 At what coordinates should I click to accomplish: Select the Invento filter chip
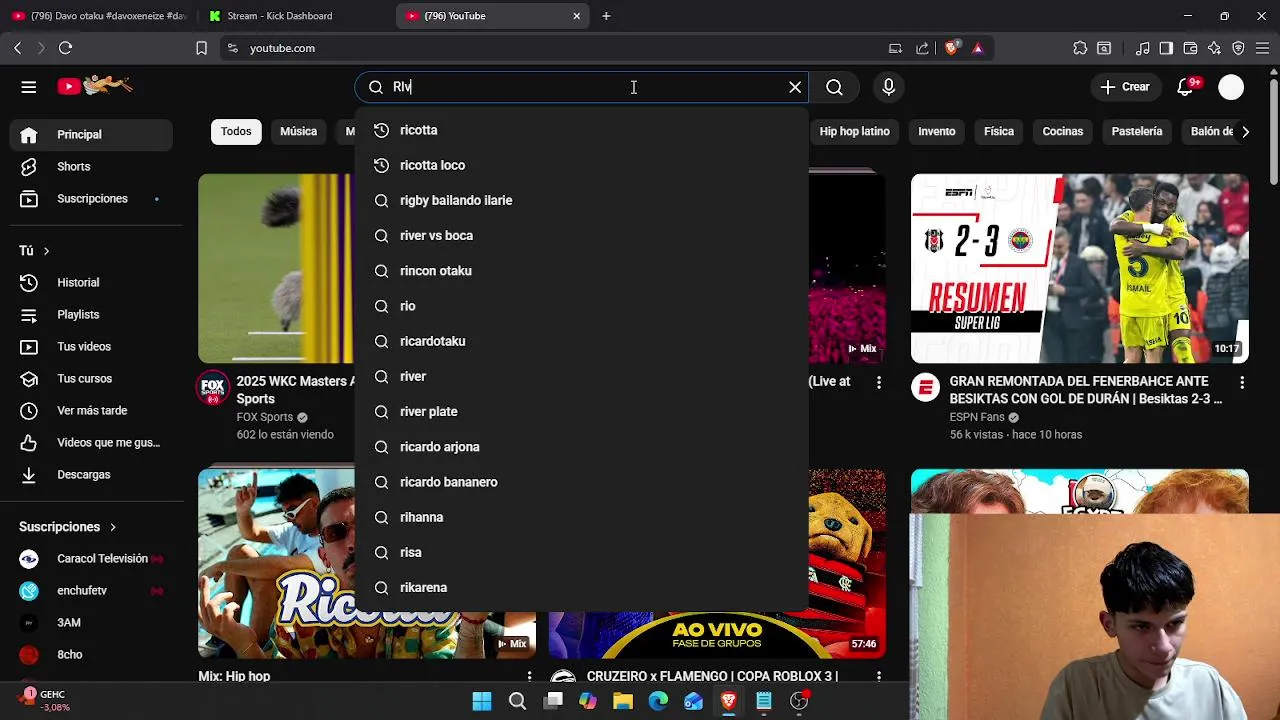click(x=937, y=131)
